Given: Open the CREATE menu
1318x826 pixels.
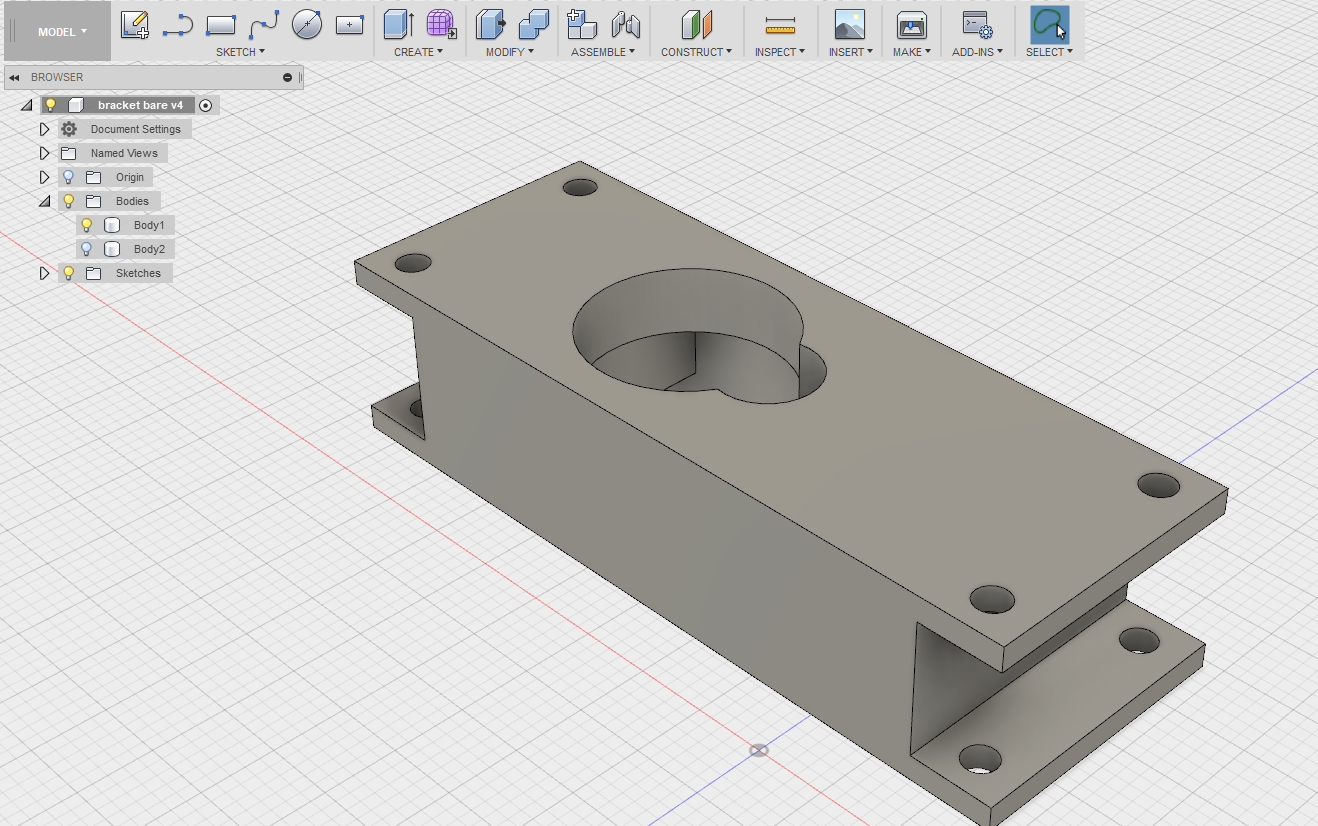Looking at the screenshot, I should click(x=418, y=52).
